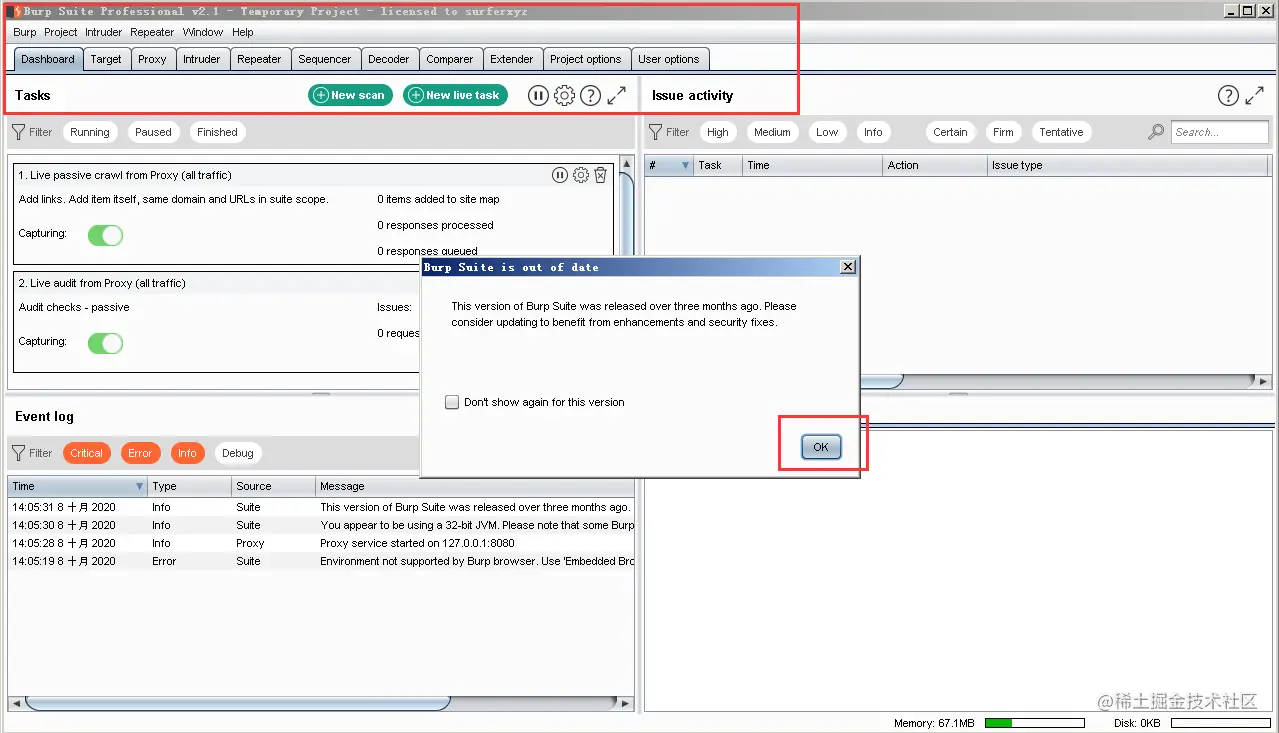Expand the Tasks panel to full screen

coord(616,95)
